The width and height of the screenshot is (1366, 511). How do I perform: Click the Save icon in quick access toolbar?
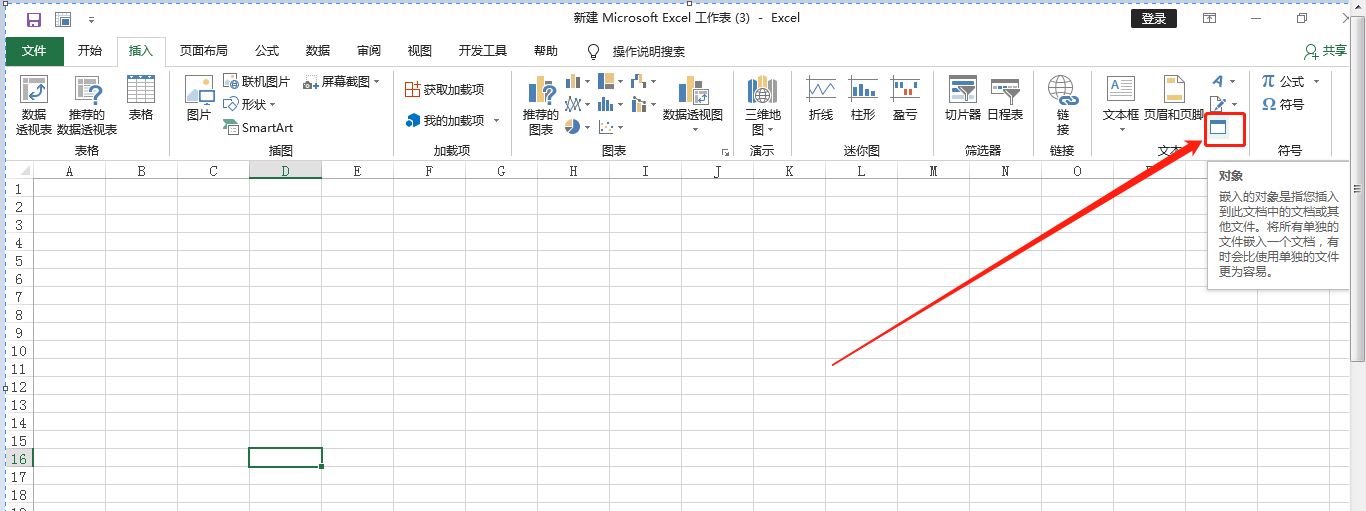(34, 19)
